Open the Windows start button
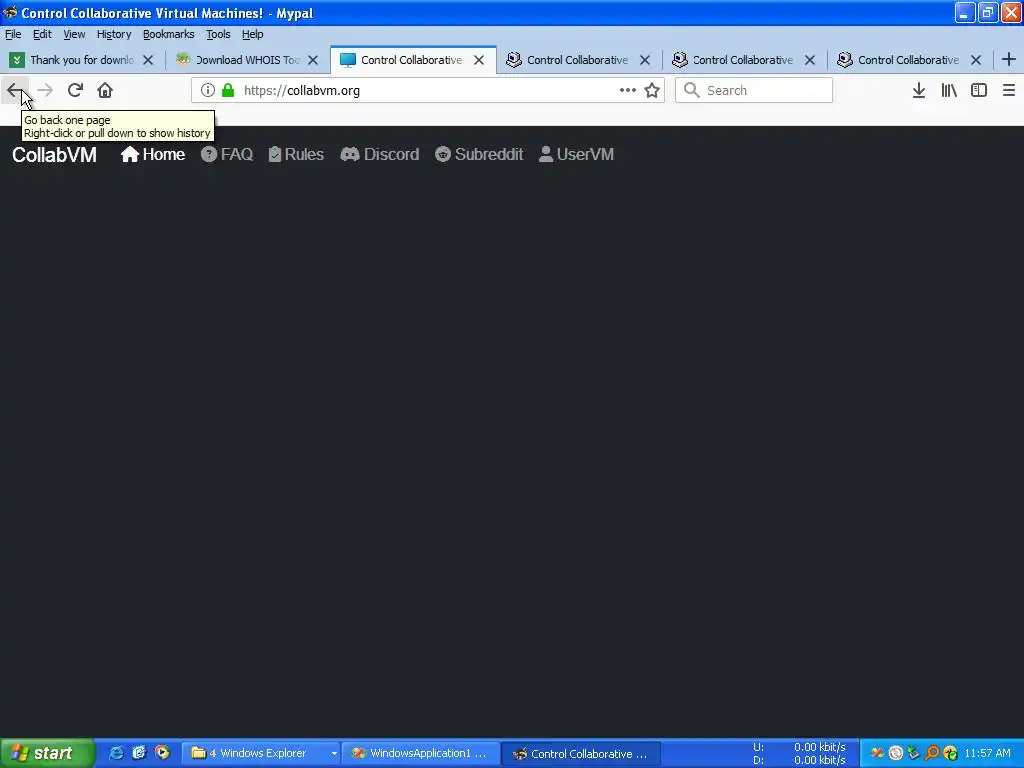Screen dimensions: 1024x768 tap(46, 753)
